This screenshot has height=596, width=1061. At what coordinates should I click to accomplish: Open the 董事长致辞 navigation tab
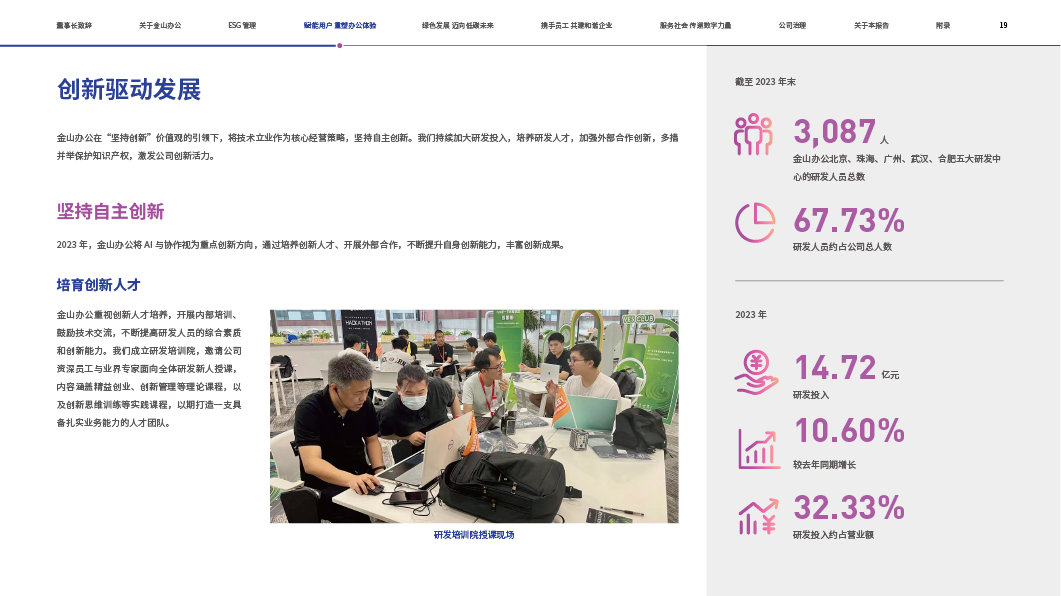pos(74,25)
